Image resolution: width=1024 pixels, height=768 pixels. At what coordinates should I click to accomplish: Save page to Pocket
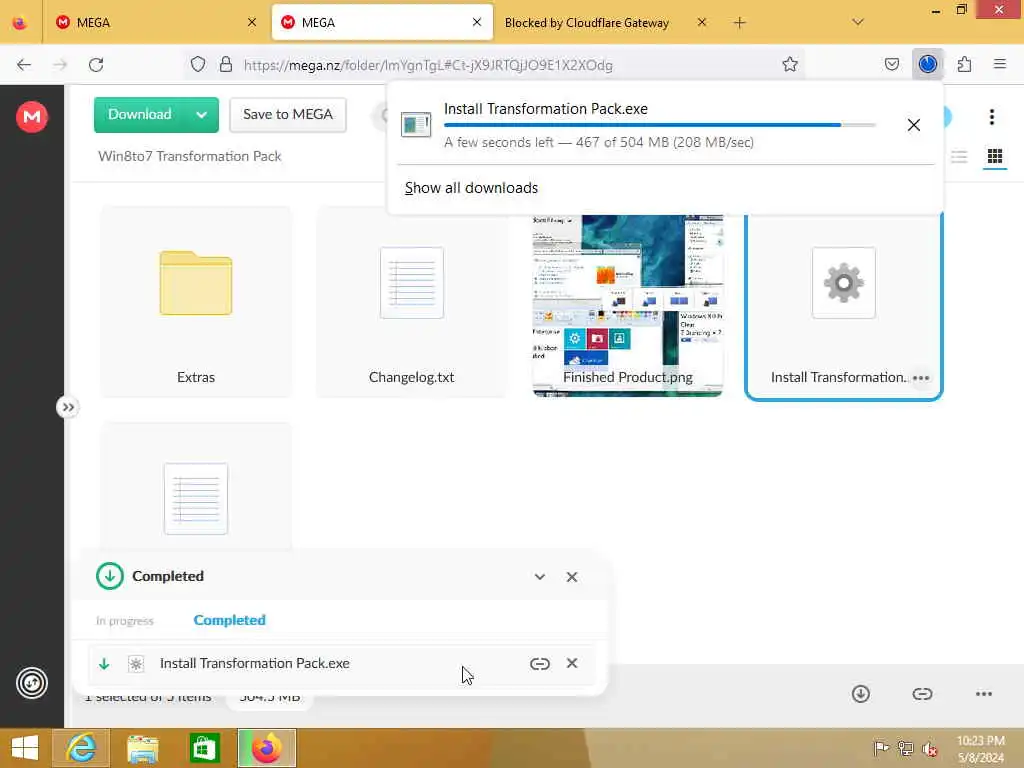(x=891, y=64)
